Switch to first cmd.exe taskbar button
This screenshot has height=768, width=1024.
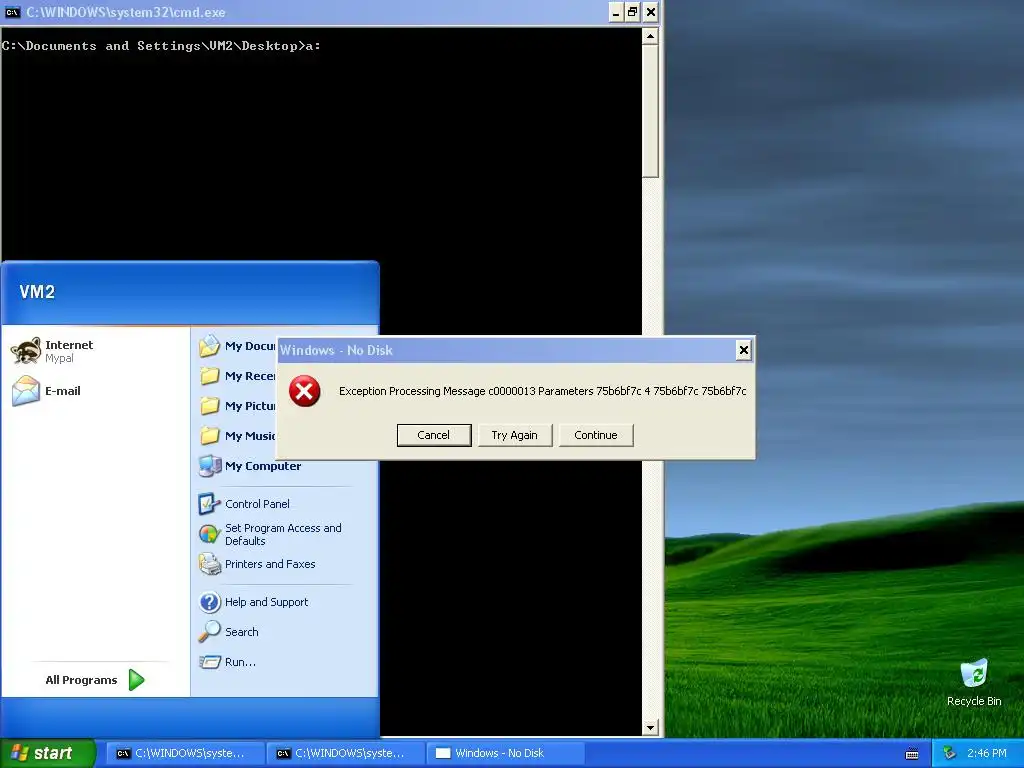click(185, 753)
